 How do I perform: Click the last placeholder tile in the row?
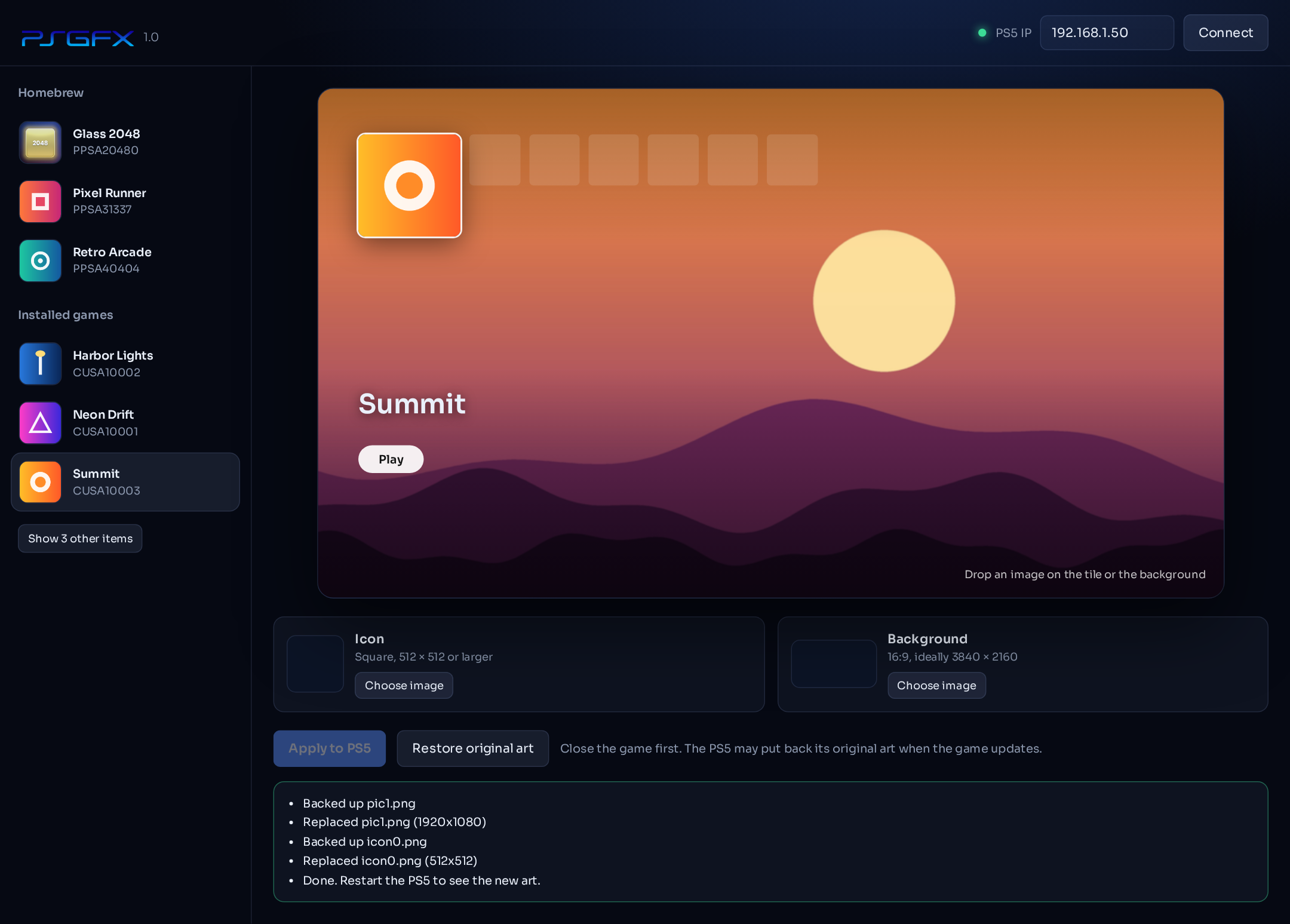[x=792, y=159]
